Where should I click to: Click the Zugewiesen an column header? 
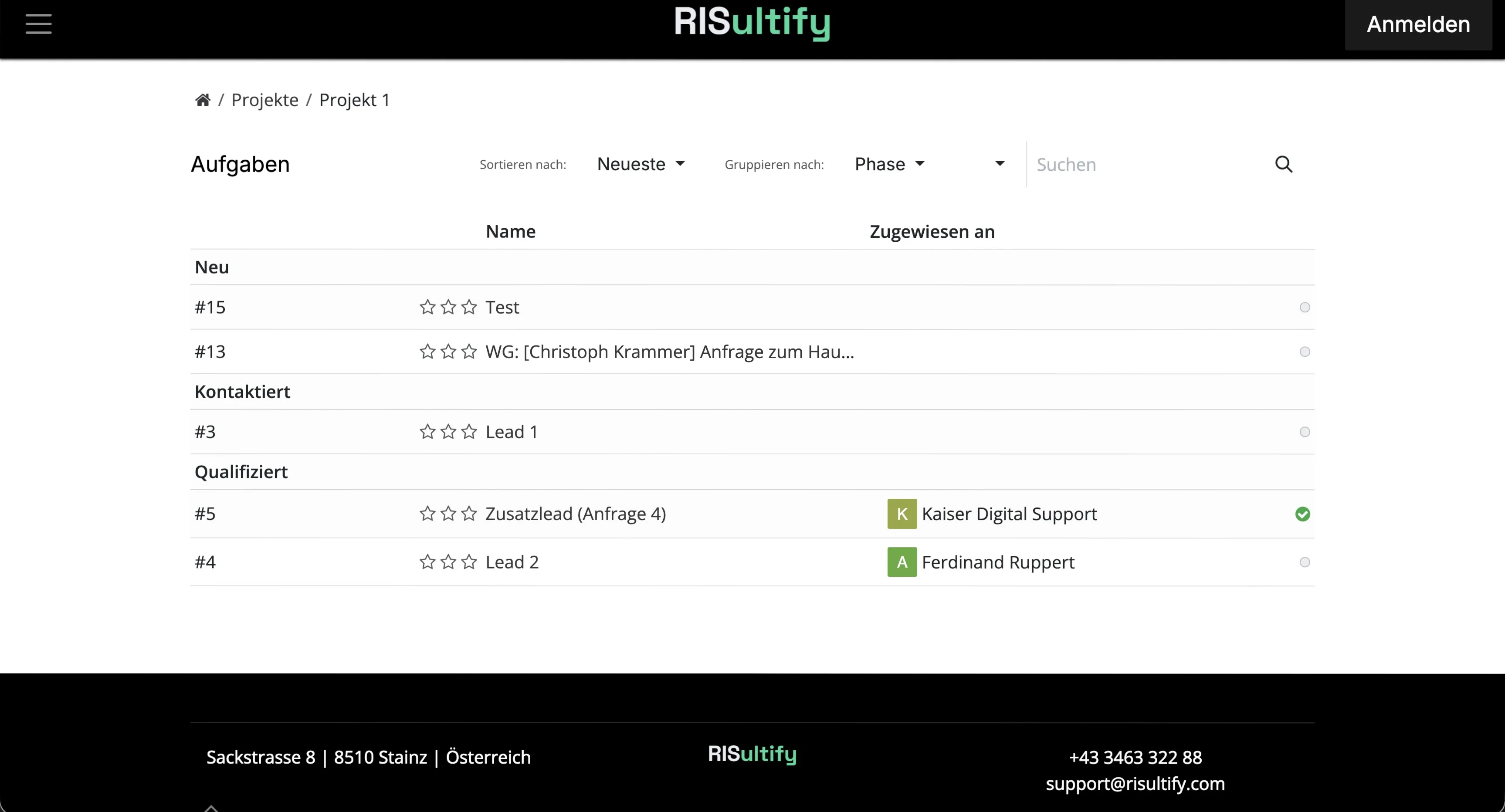(x=932, y=231)
